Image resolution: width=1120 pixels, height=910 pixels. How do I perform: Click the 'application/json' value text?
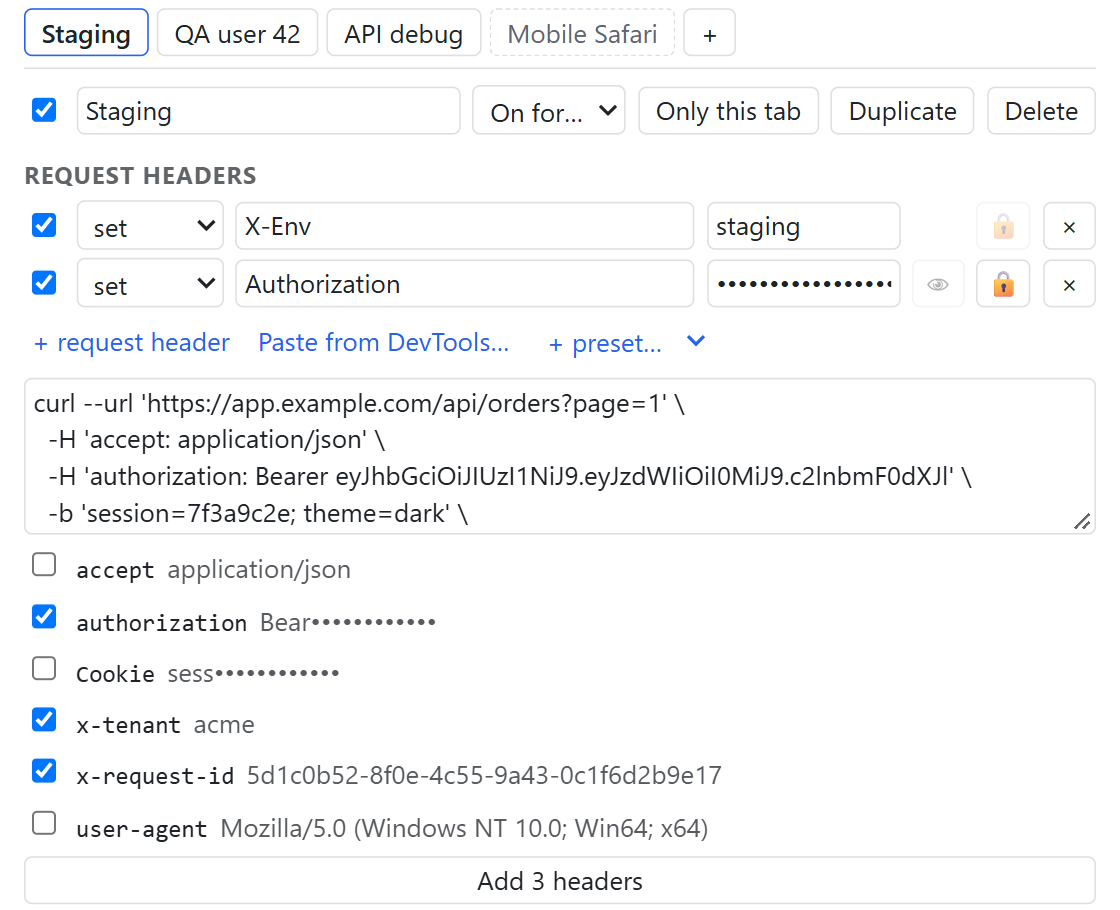(x=259, y=570)
